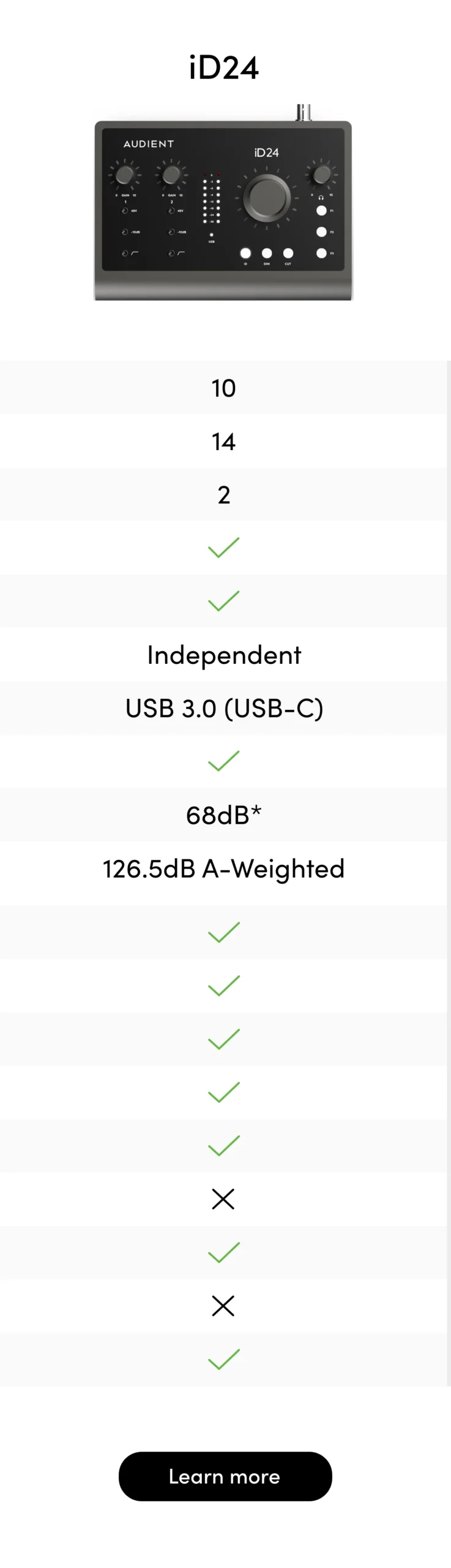Click the large volume knob on the iD24

pos(266,198)
